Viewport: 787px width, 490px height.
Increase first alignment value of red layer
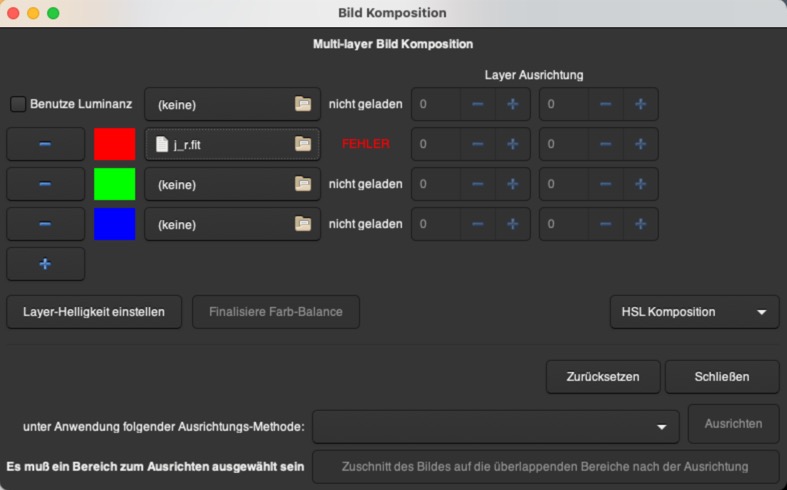512,144
